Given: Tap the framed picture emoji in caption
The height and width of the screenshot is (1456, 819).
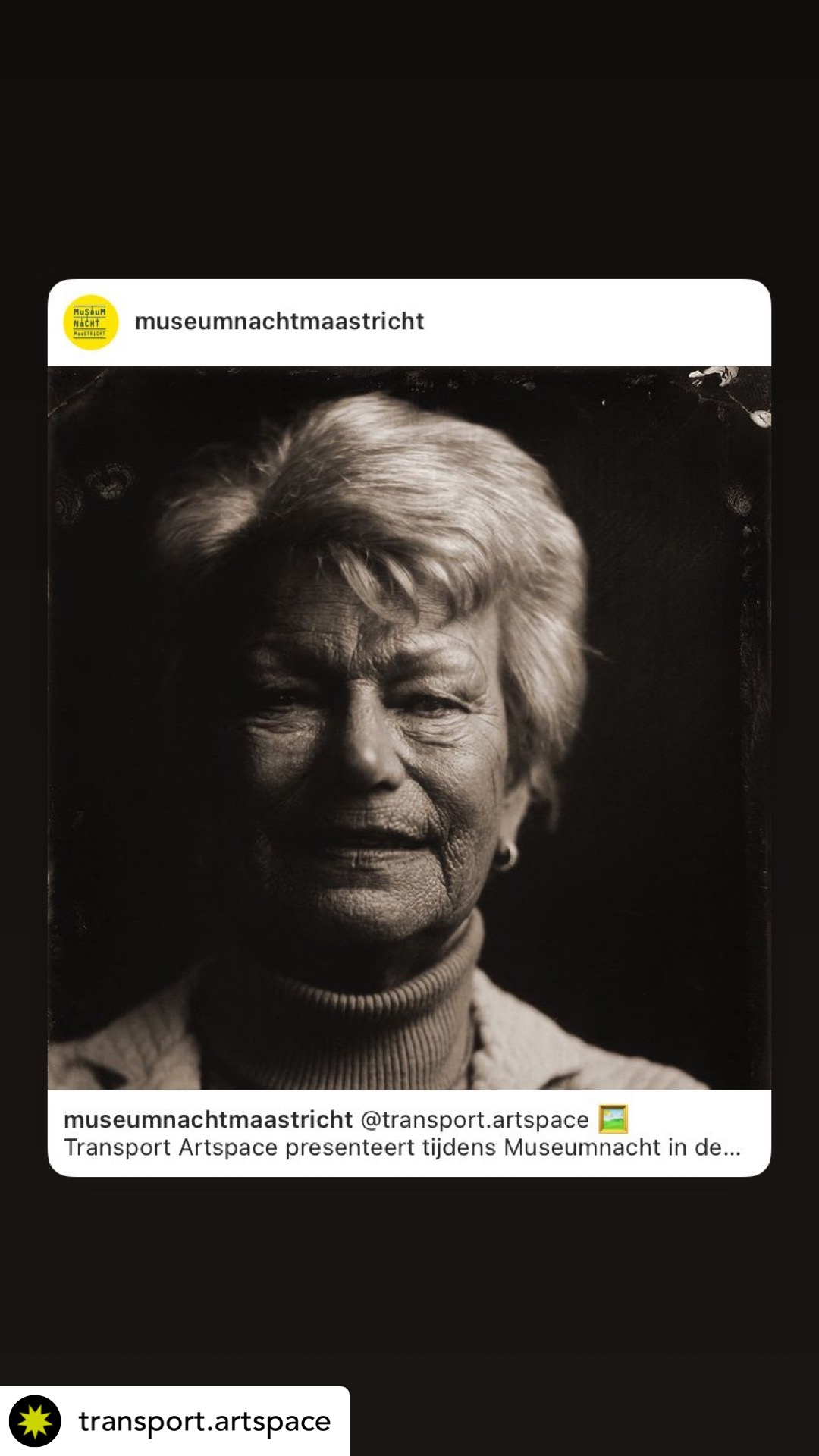Looking at the screenshot, I should 613,1119.
